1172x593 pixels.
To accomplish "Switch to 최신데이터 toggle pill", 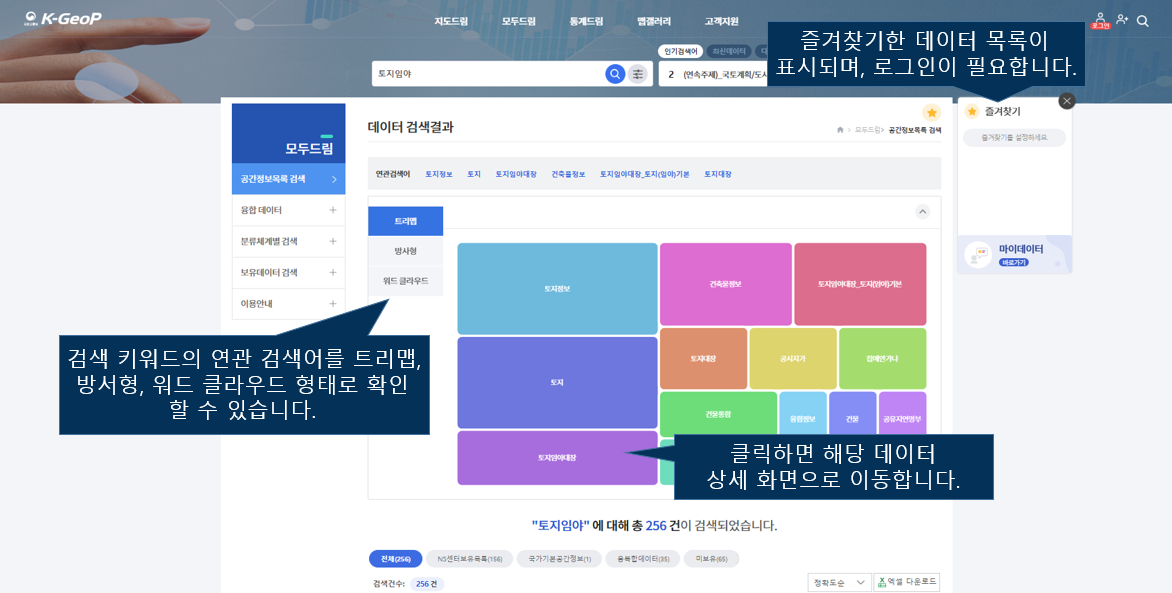I will pyautogui.click(x=728, y=51).
